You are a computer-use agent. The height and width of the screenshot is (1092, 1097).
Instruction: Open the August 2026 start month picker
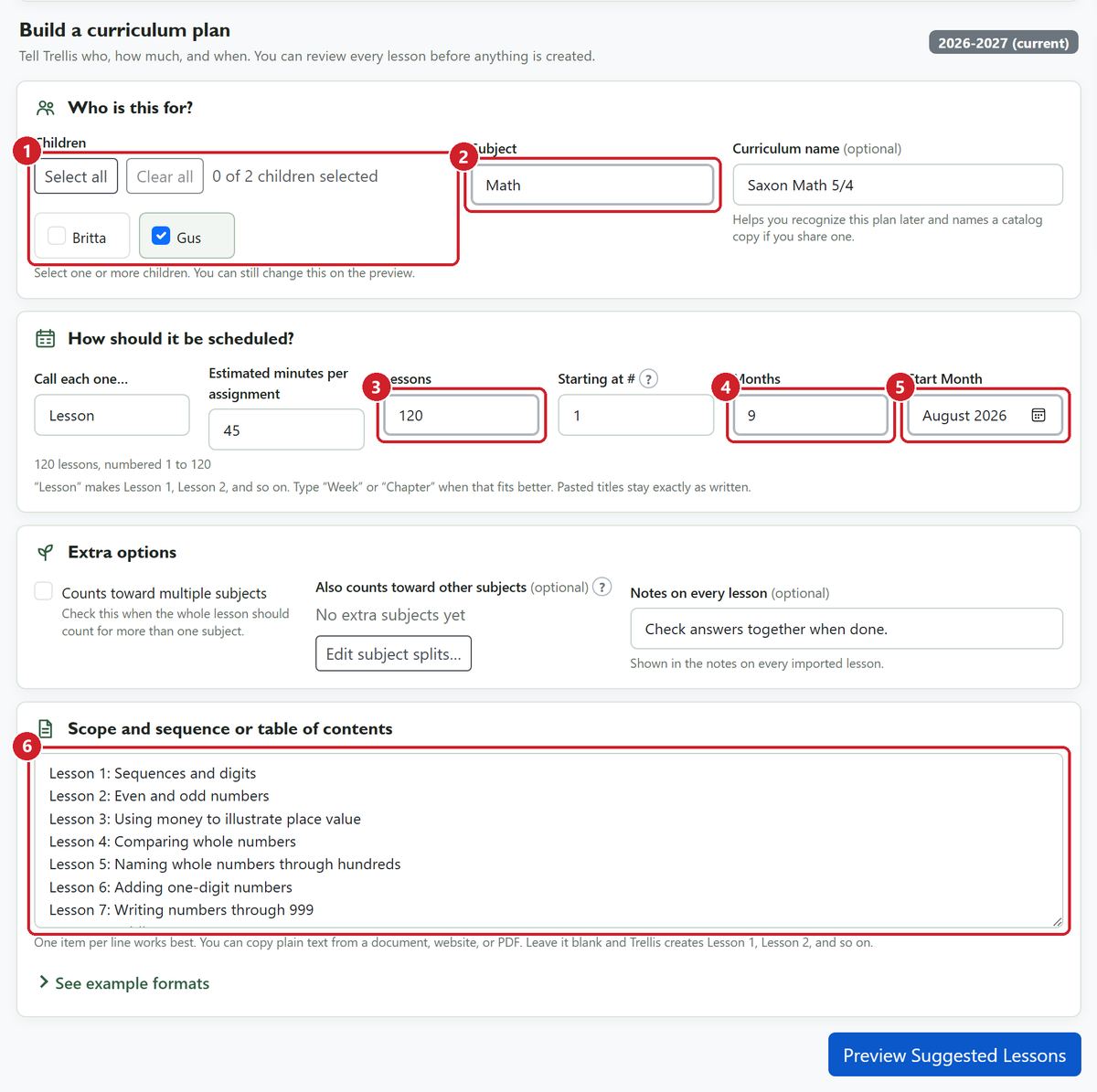click(x=985, y=416)
